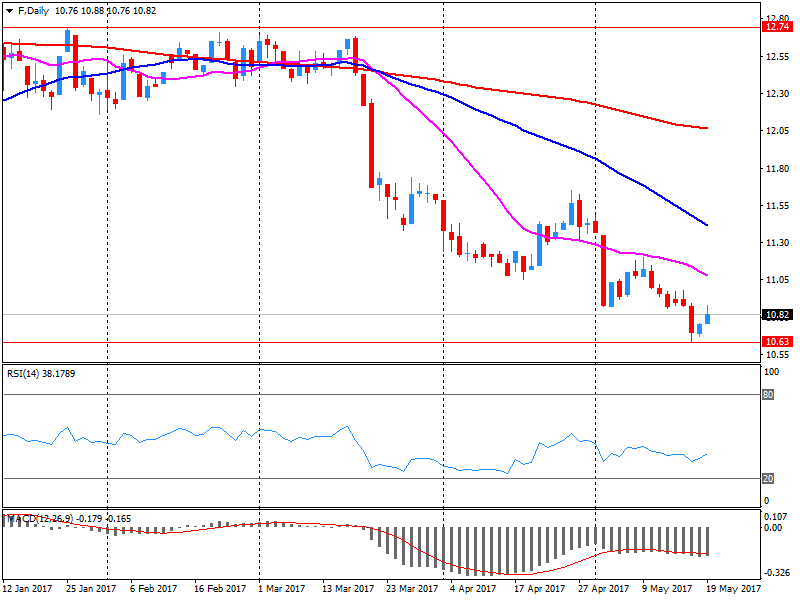
Task: Click the 27 Apr 2017 date label
Action: (x=604, y=589)
